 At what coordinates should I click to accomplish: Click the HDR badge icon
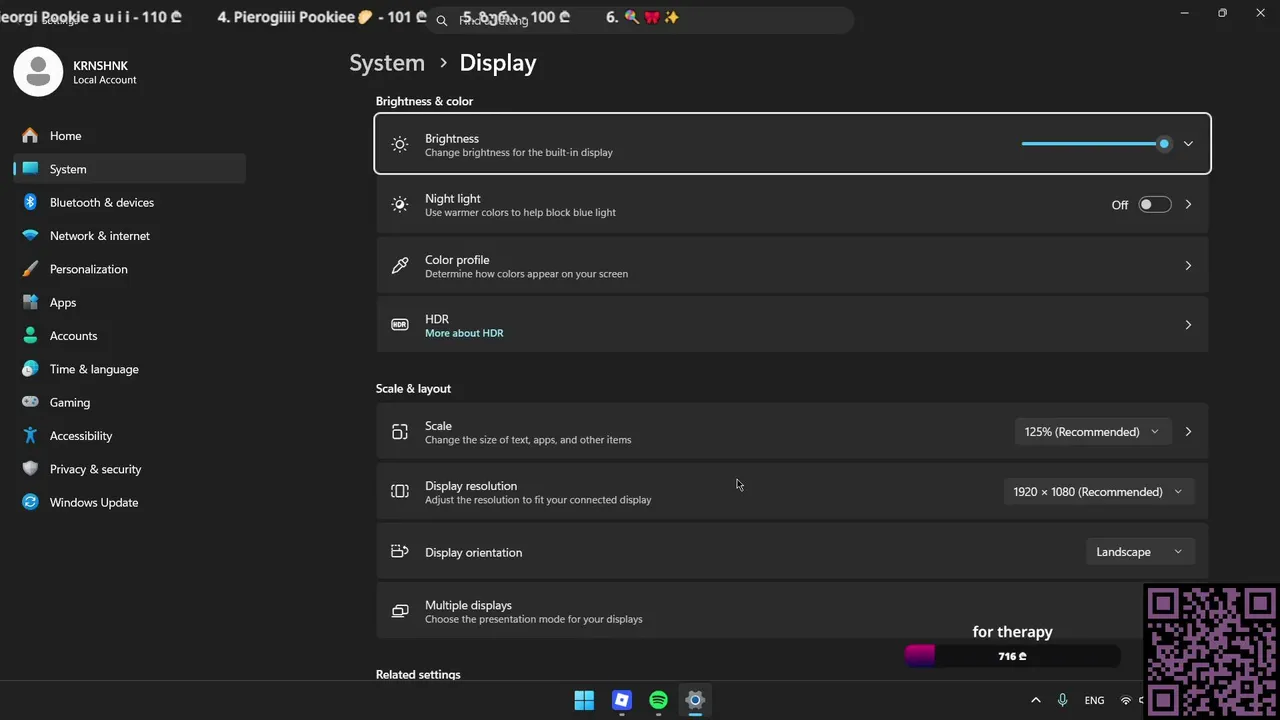coord(400,325)
